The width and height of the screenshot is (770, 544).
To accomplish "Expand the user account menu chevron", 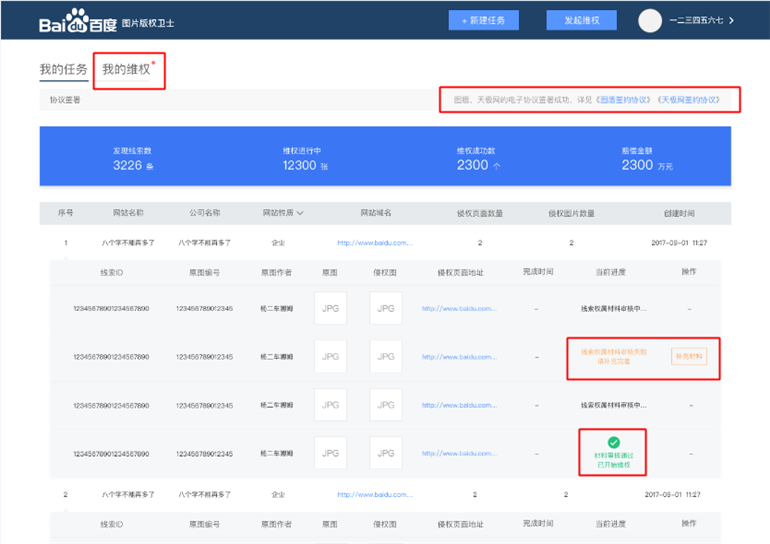I will pyautogui.click(x=735, y=21).
